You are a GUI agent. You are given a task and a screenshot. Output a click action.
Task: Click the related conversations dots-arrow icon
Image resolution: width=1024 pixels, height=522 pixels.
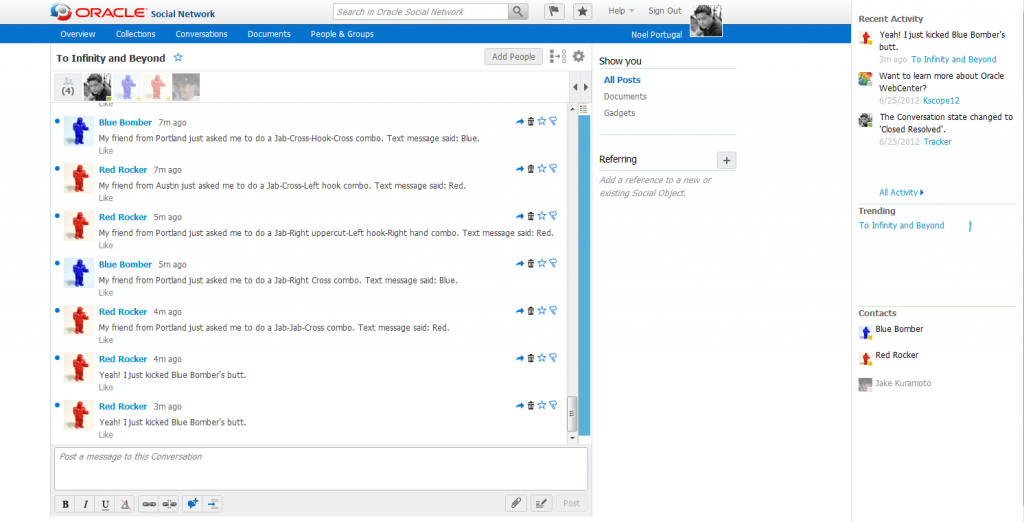[x=558, y=56]
